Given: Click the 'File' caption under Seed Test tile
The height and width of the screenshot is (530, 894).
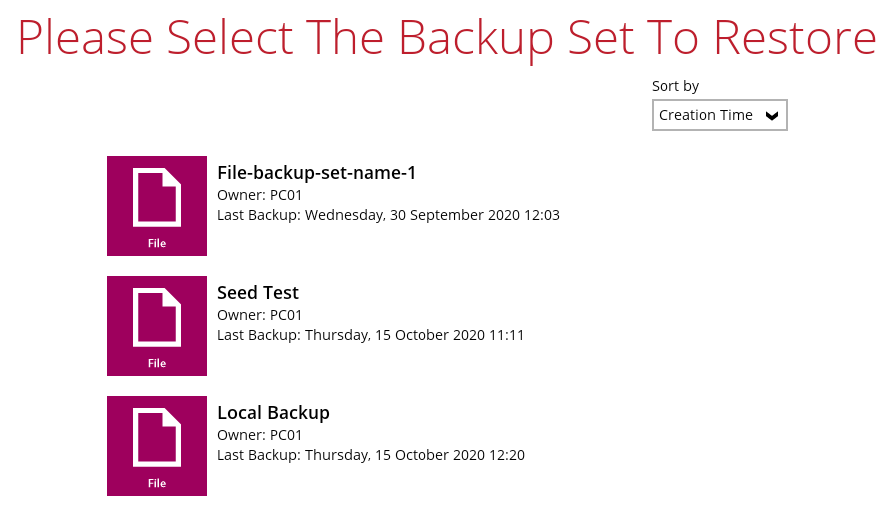Looking at the screenshot, I should (157, 363).
